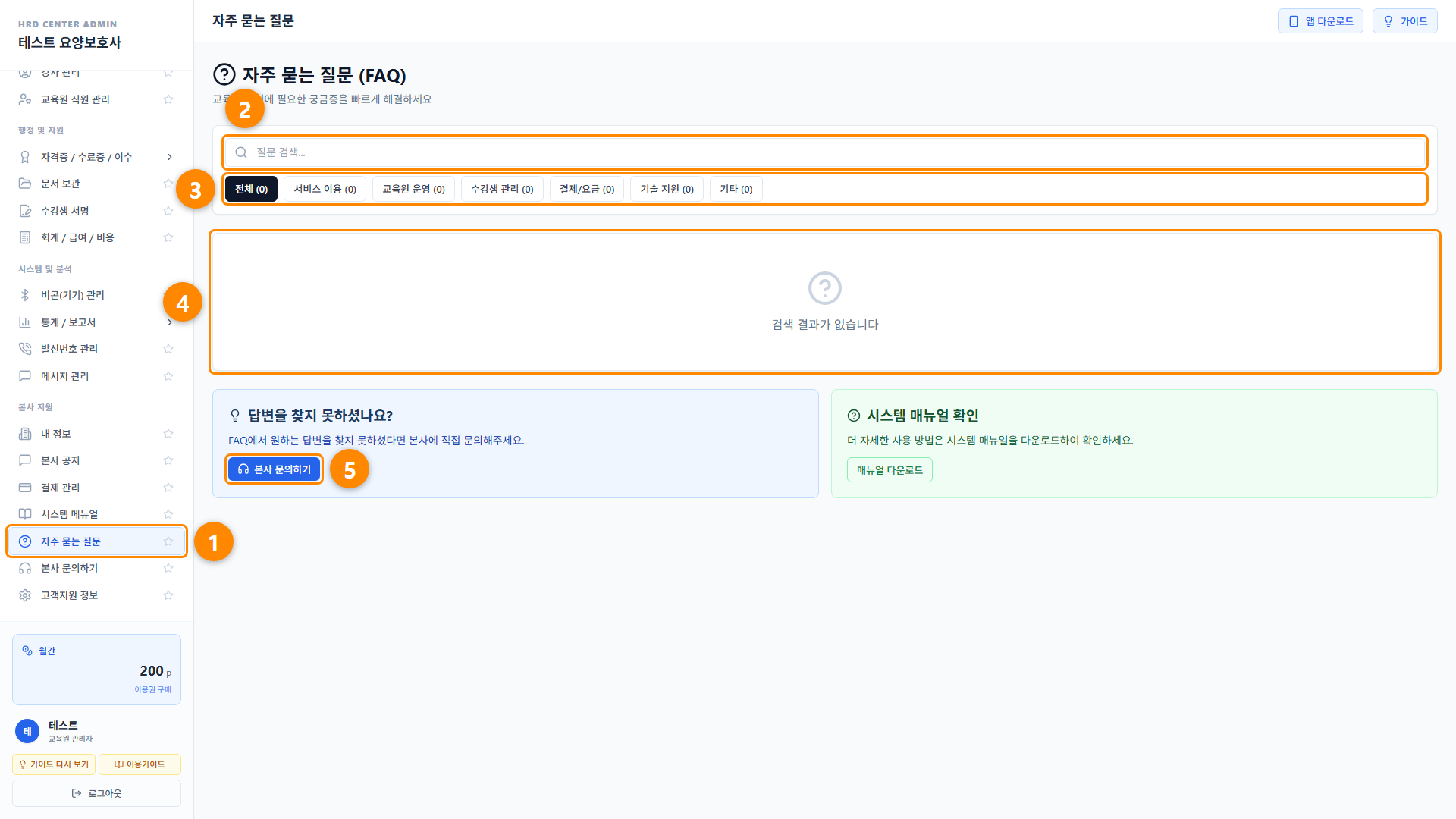Focus the 질문 검색 input field

coord(824,152)
